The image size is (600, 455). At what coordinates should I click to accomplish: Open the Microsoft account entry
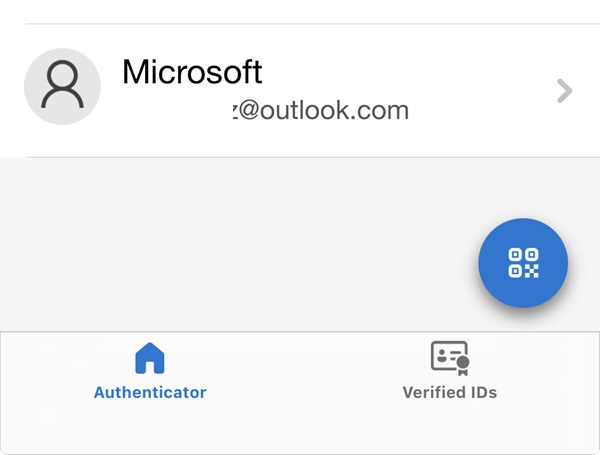click(x=300, y=90)
